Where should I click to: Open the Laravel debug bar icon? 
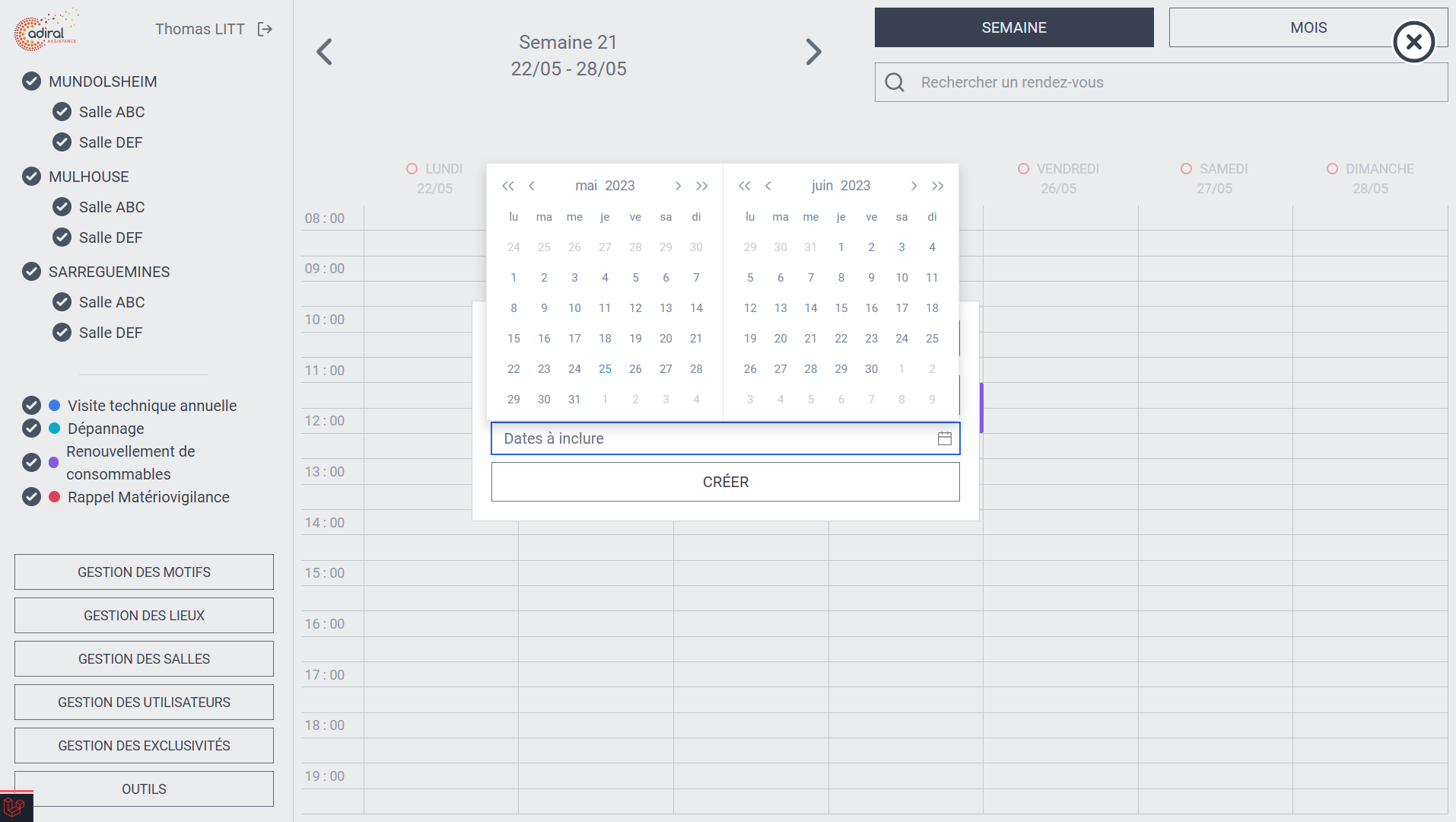[15, 807]
